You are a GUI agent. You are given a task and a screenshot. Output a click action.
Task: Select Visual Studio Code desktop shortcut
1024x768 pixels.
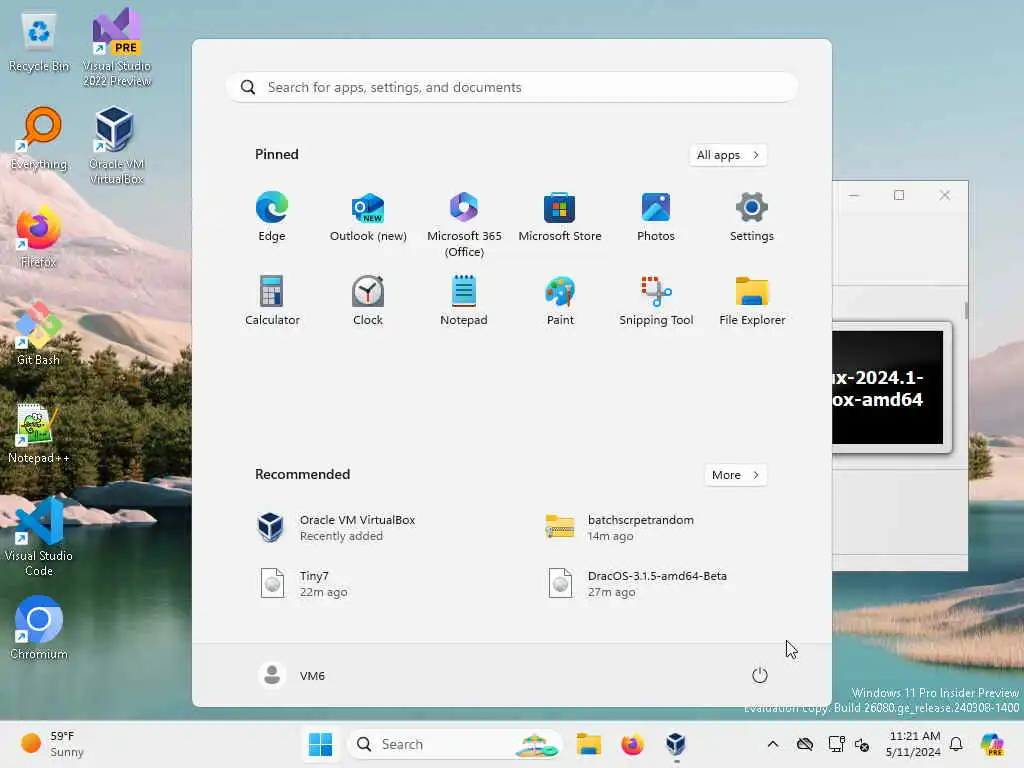click(x=39, y=537)
